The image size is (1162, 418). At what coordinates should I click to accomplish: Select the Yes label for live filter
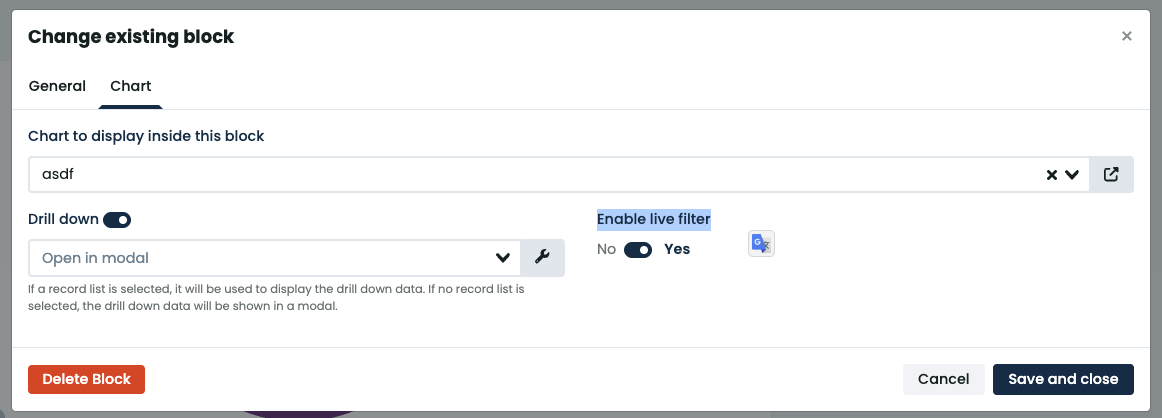coord(677,250)
